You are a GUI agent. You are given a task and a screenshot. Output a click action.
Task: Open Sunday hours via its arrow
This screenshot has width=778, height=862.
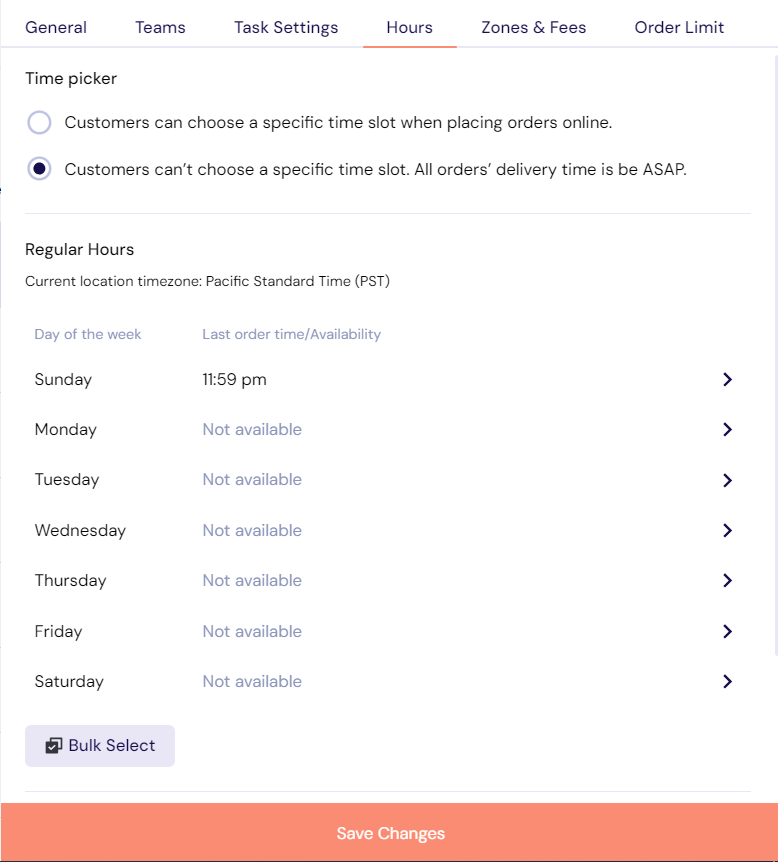(x=727, y=379)
